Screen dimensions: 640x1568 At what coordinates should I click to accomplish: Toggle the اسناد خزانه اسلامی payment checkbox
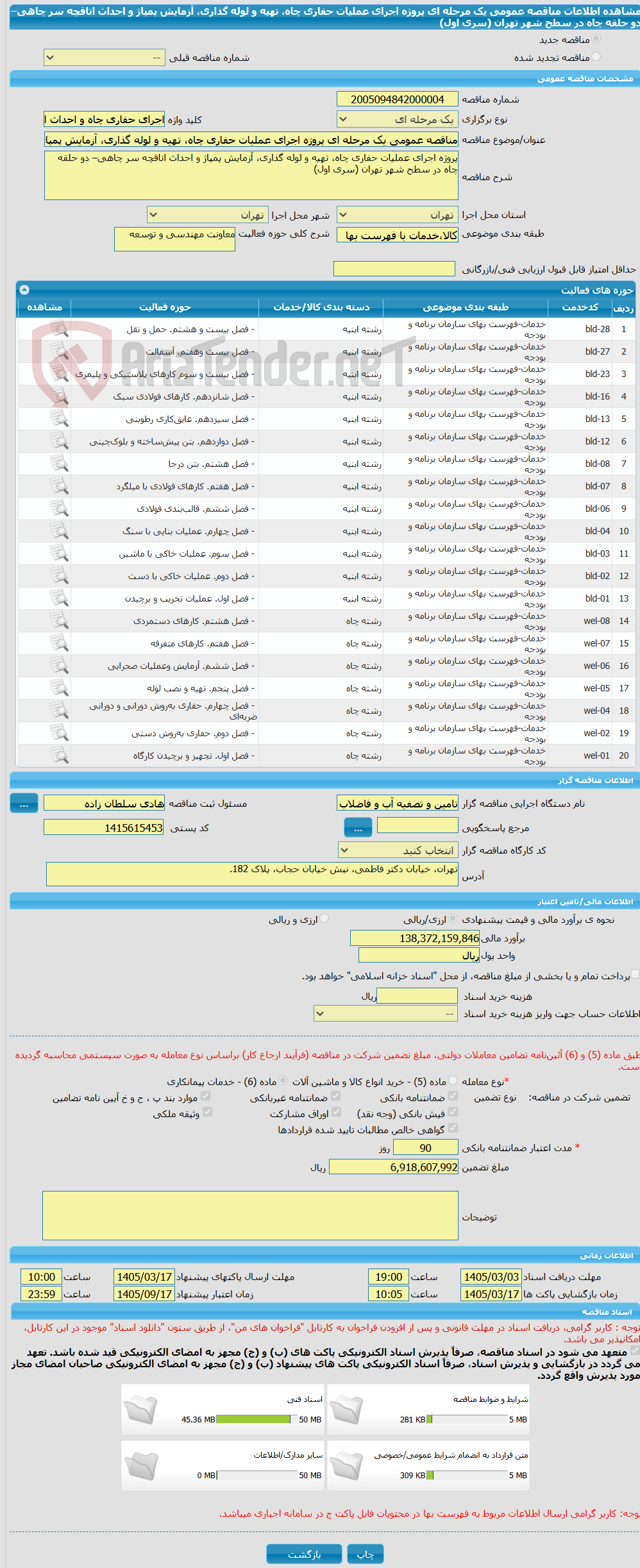(635, 975)
